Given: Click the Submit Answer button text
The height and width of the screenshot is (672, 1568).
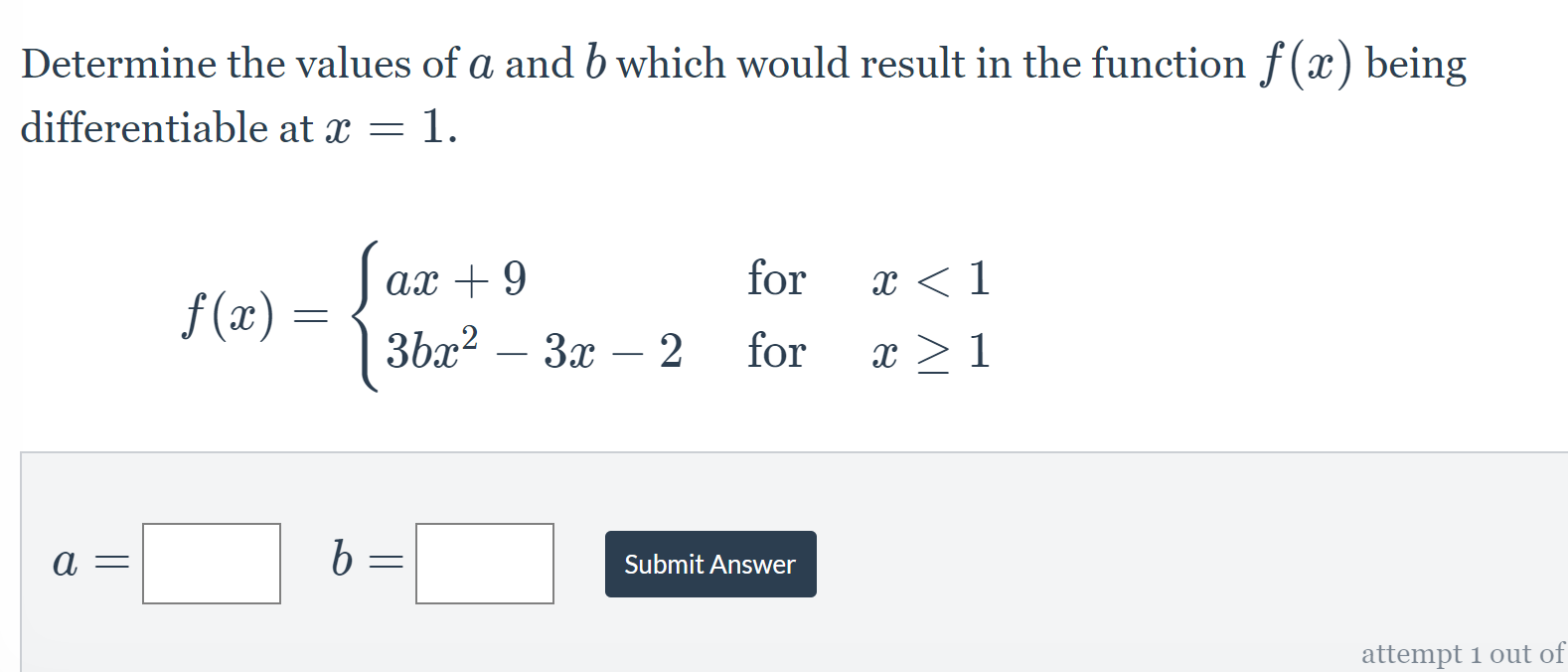Looking at the screenshot, I should [x=708, y=565].
